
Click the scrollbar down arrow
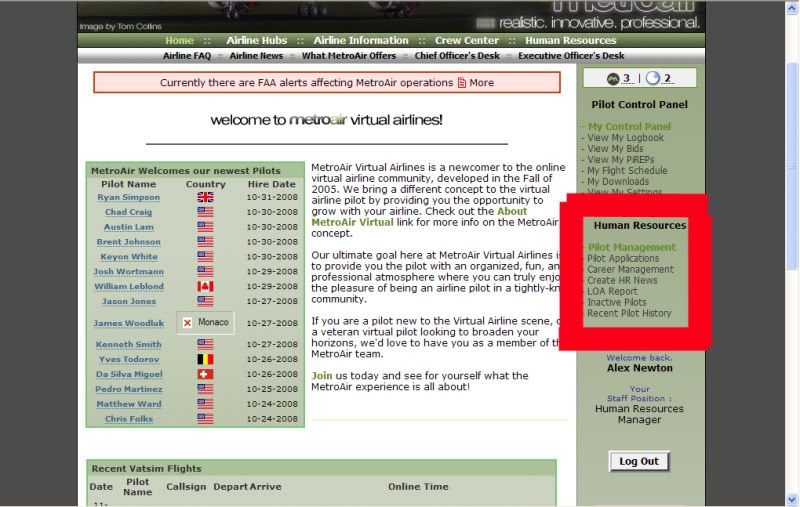click(x=792, y=499)
